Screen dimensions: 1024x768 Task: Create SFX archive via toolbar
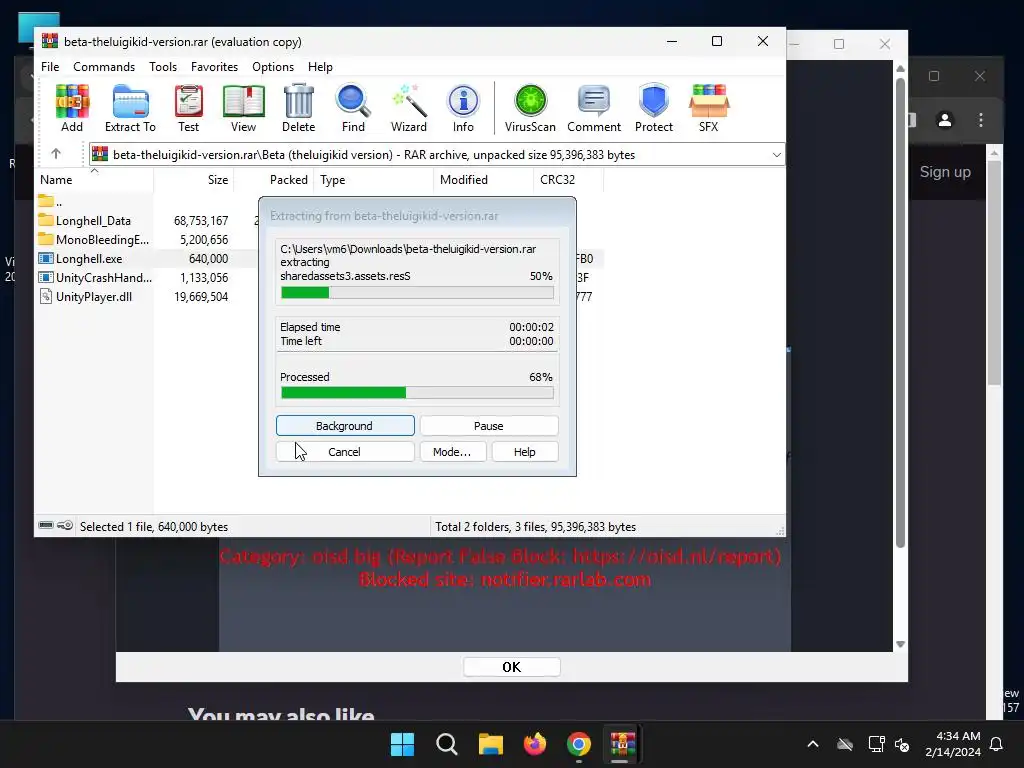(709, 108)
